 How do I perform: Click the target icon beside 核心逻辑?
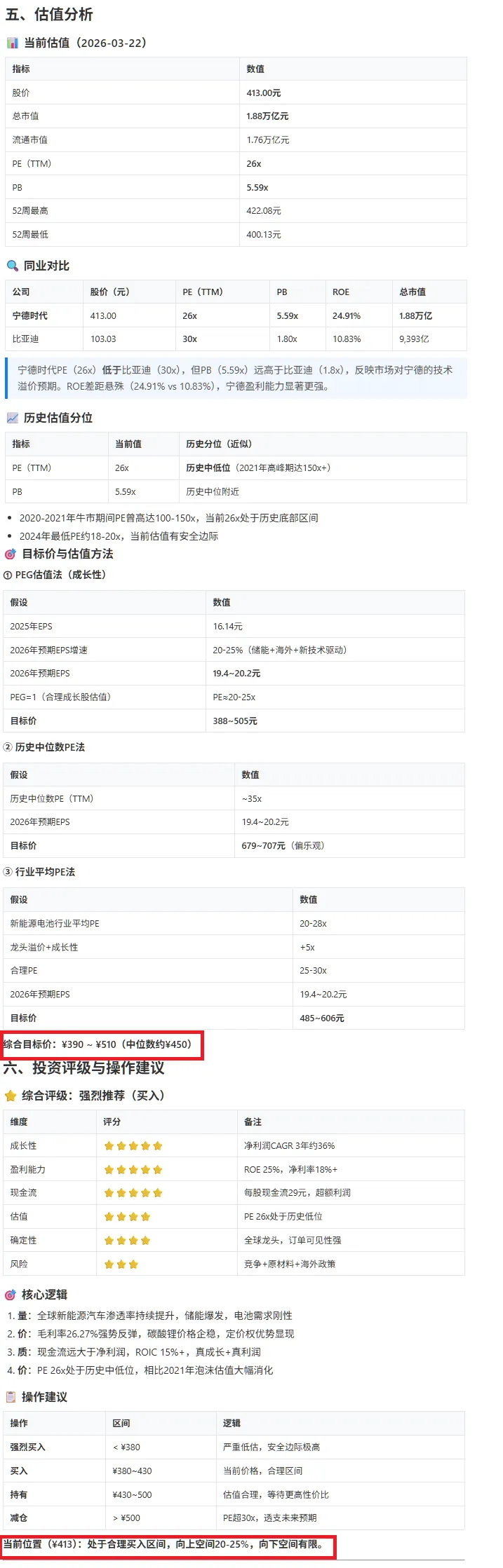(x=11, y=1295)
